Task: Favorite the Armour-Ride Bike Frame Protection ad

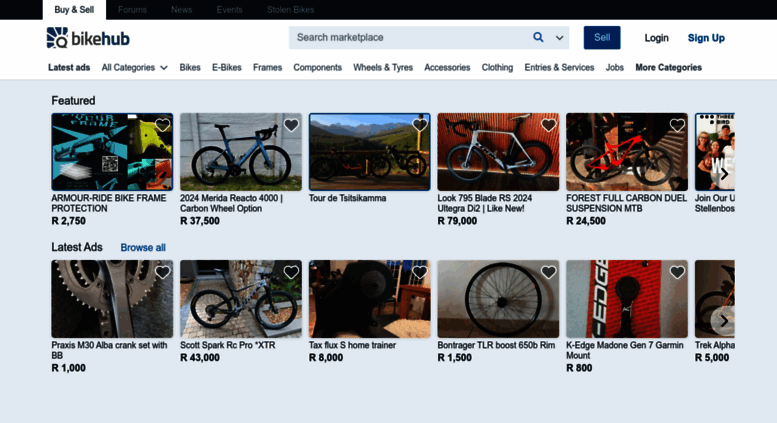Action: pyautogui.click(x=163, y=125)
